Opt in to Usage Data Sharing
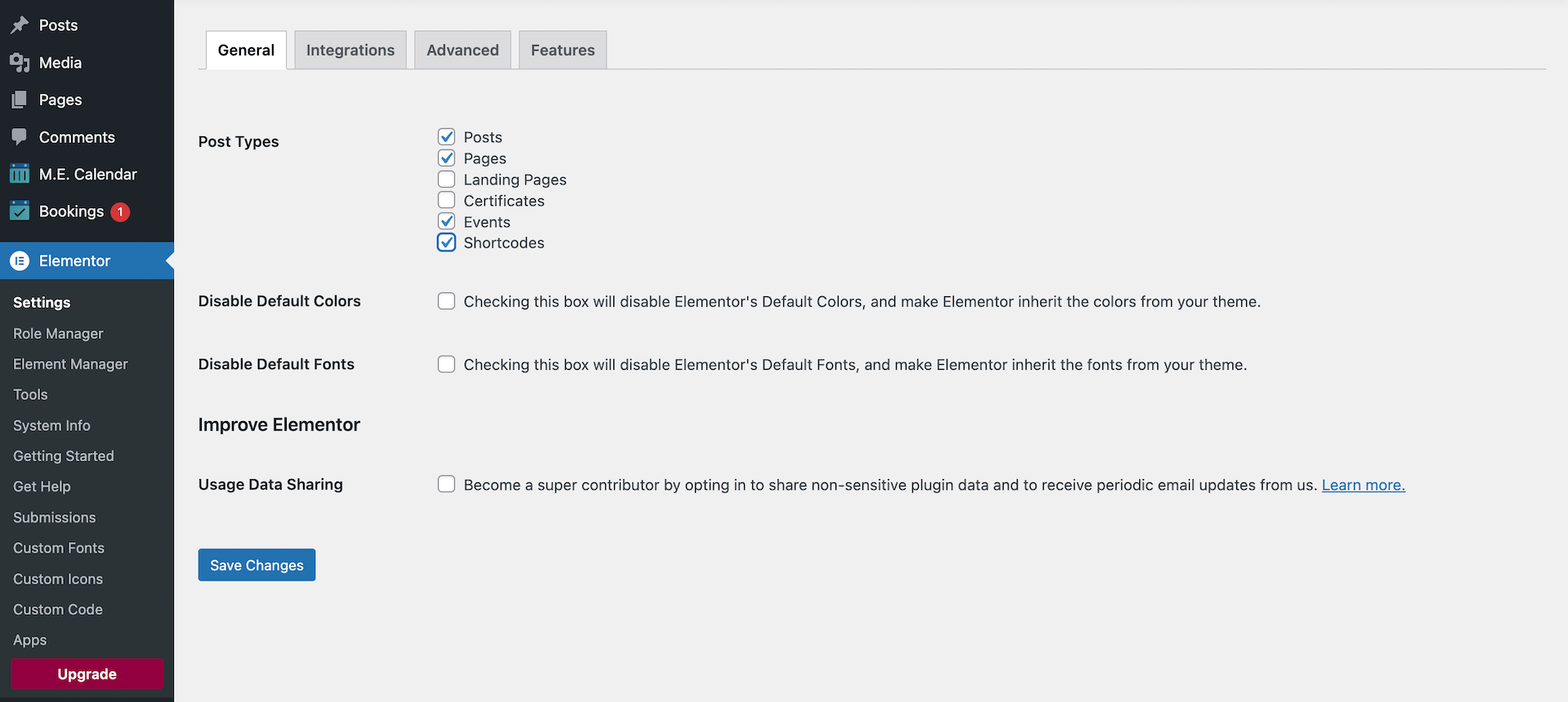Screen dimensions: 1568x702 (447, 484)
